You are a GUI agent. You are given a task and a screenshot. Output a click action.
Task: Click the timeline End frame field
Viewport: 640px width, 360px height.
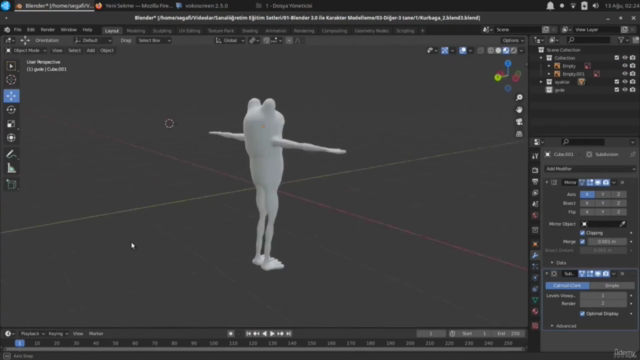click(x=509, y=333)
